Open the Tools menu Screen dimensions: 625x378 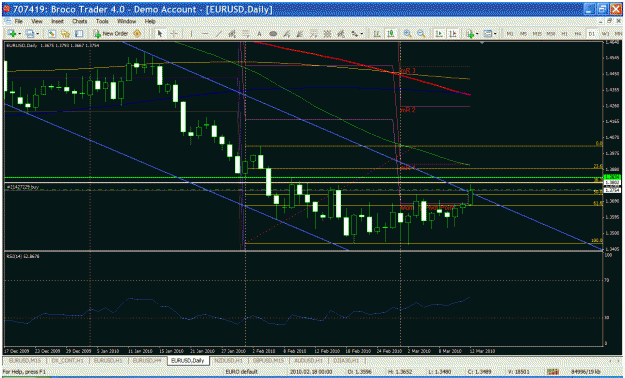tap(102, 21)
